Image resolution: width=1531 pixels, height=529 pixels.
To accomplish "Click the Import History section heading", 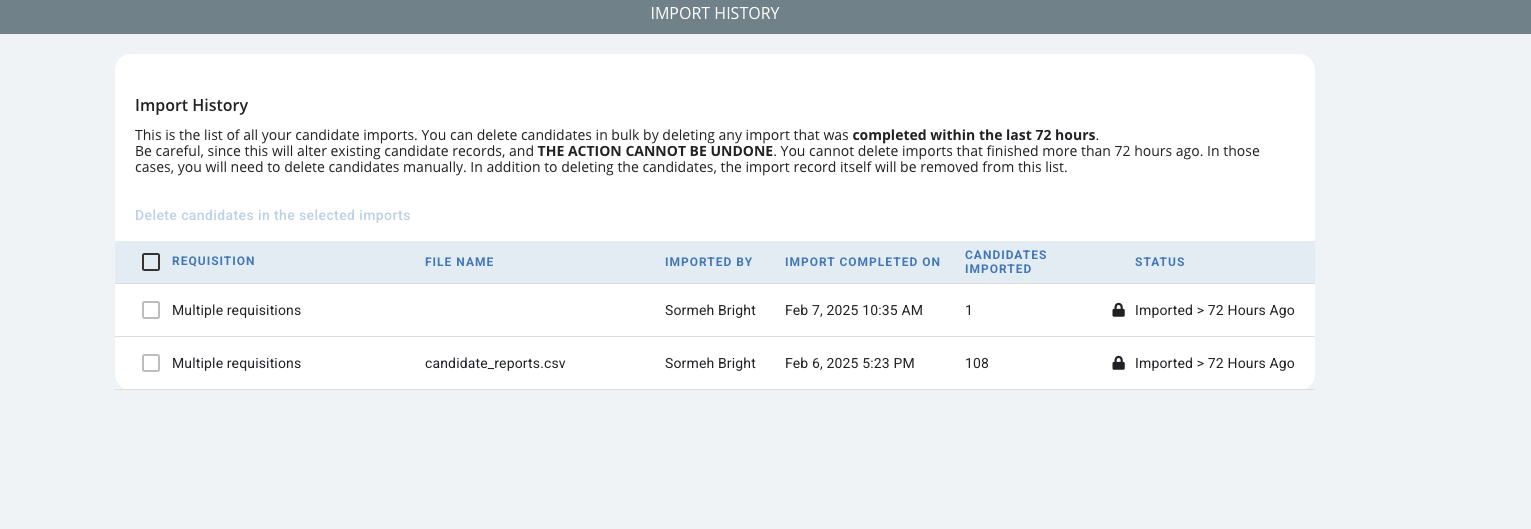I will pos(191,105).
